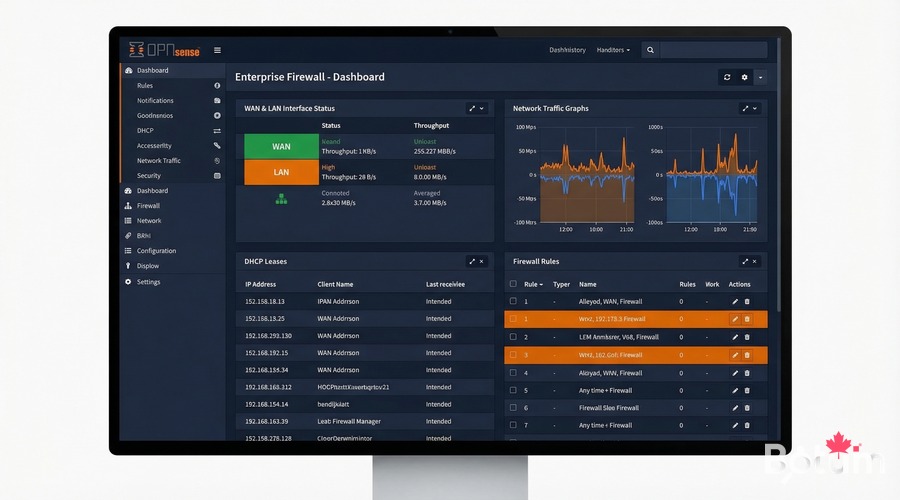
Task: Open Firewall section in sidebar
Action: tap(148, 206)
